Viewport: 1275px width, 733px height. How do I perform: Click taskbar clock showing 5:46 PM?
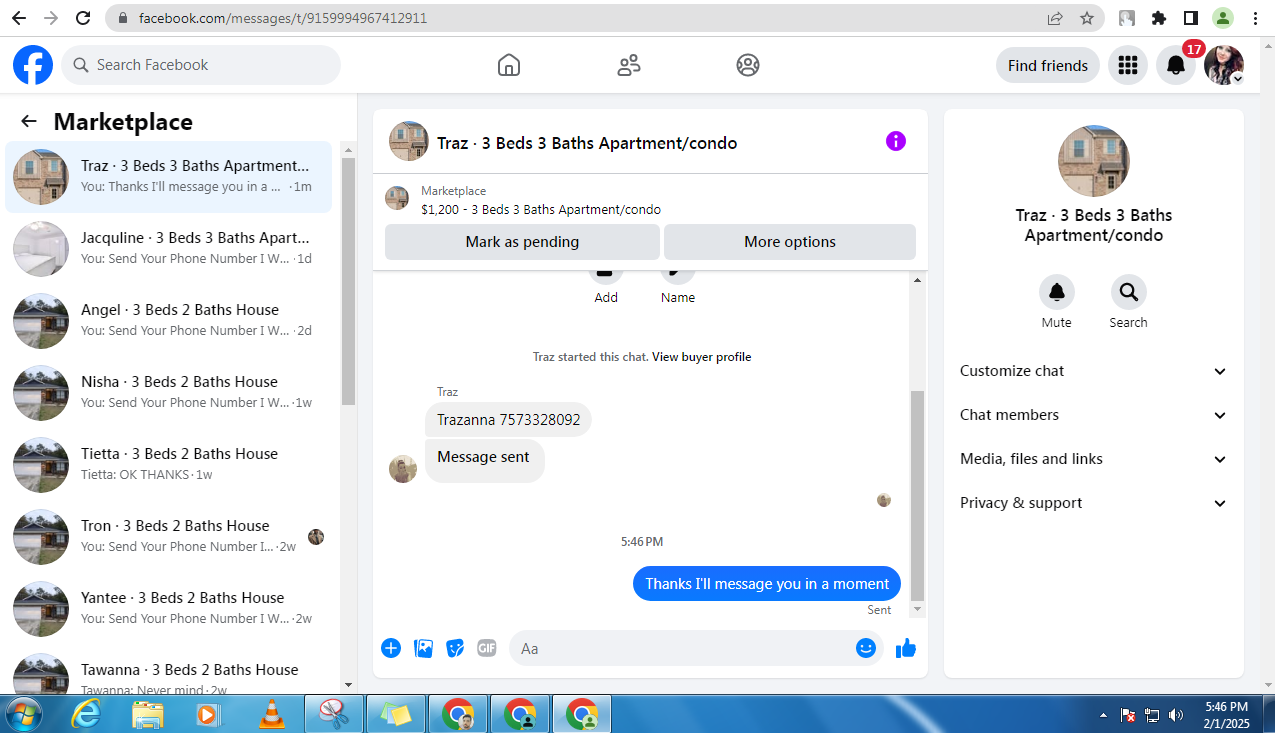(1227, 714)
